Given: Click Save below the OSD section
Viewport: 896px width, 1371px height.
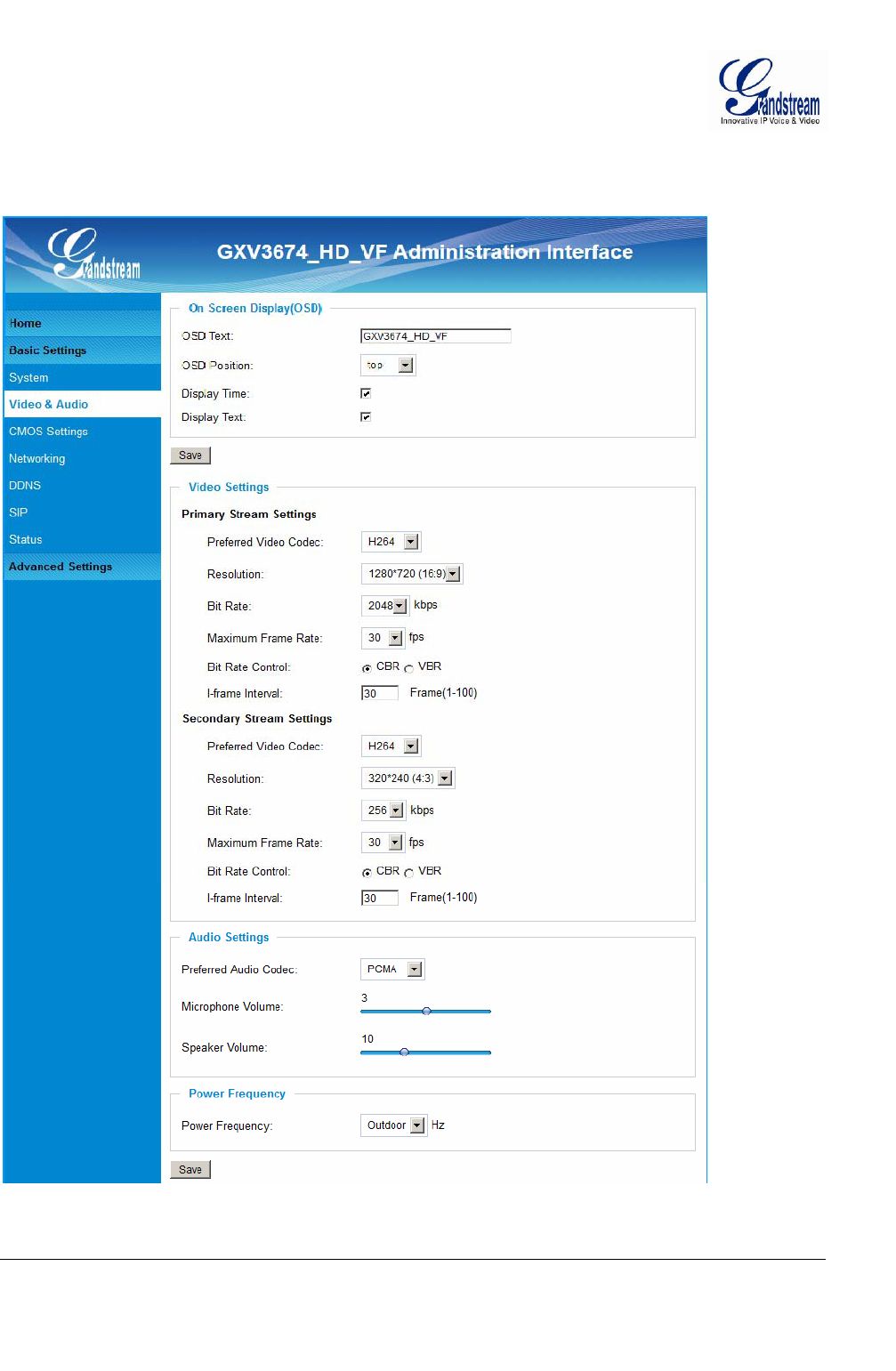Looking at the screenshot, I should (190, 456).
